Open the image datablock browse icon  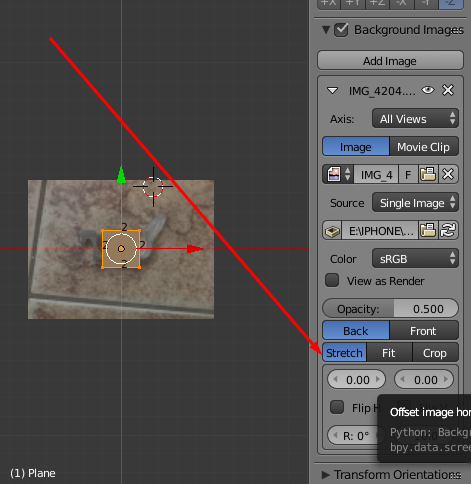pyautogui.click(x=338, y=174)
